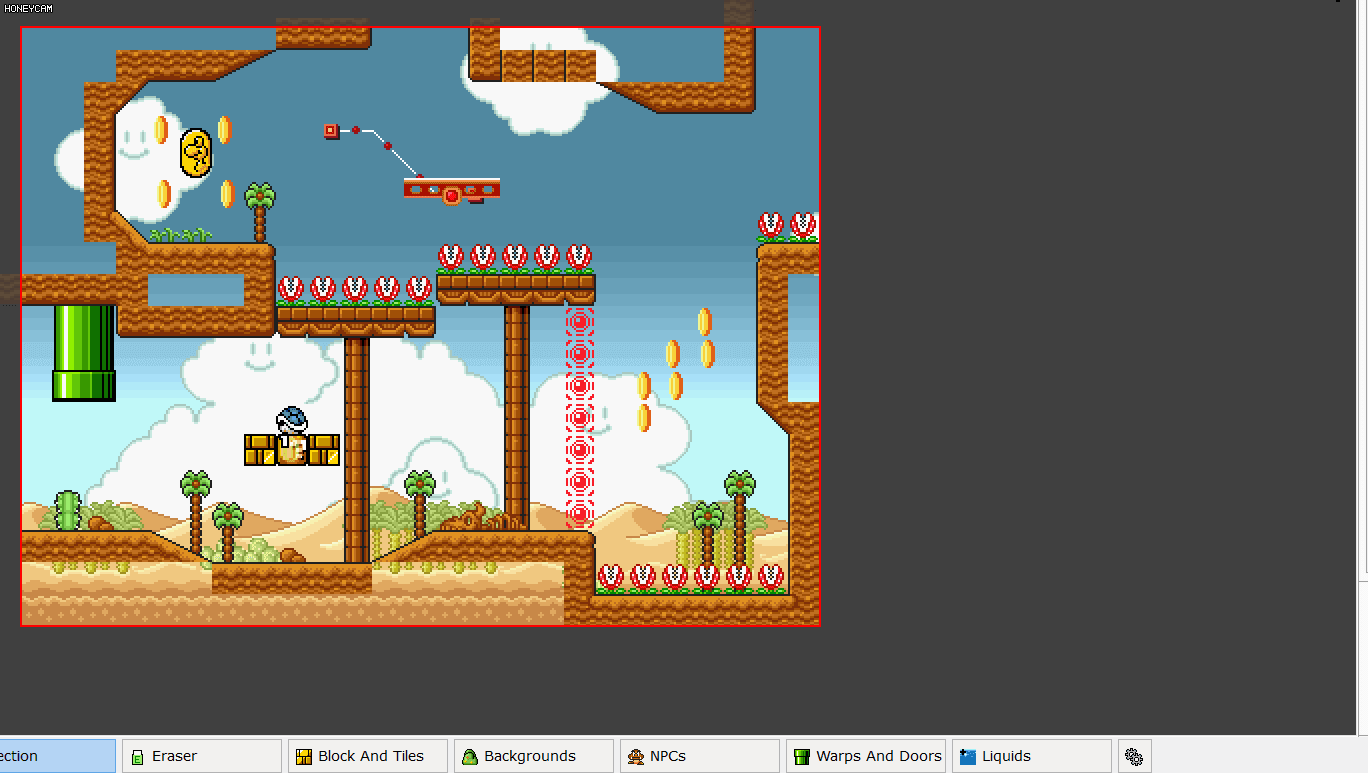The image size is (1368, 773).
Task: Select the rightmost piranha plant in the pit
Action: pos(771,578)
